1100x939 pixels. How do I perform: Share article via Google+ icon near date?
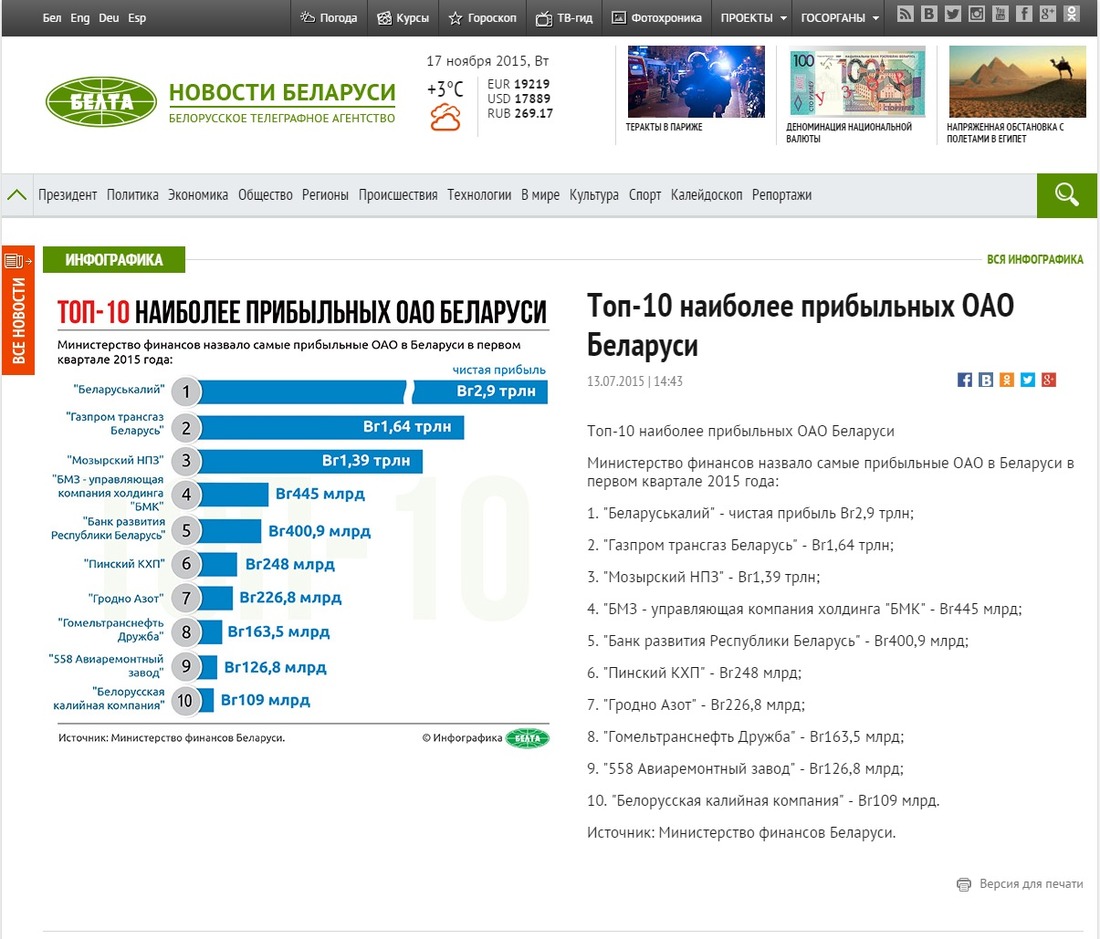tap(1049, 380)
